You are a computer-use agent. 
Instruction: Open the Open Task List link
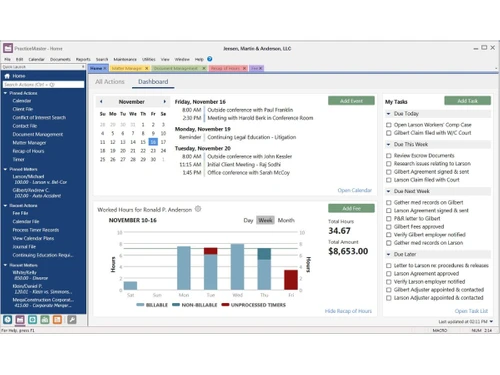(471, 311)
